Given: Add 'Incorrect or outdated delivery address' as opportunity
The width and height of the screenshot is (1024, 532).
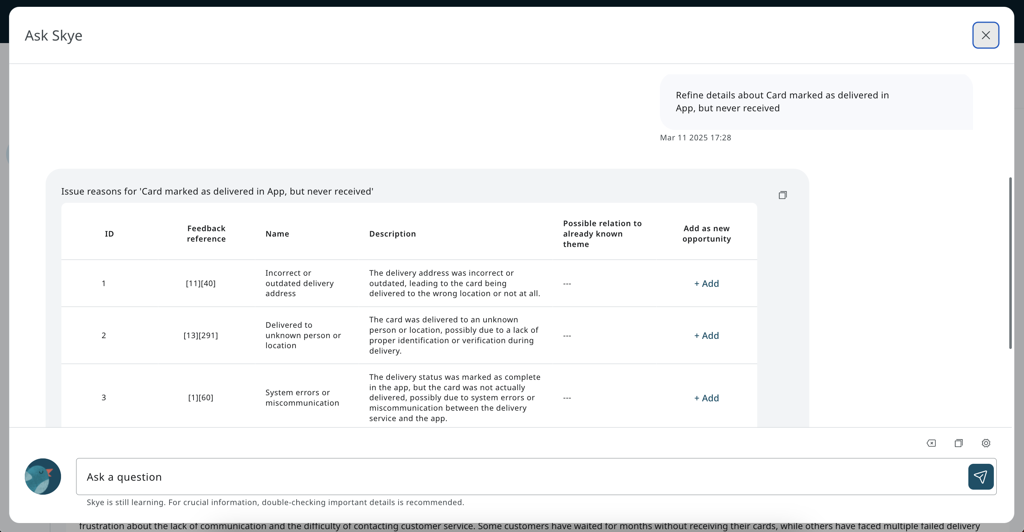Looking at the screenshot, I should (706, 284).
